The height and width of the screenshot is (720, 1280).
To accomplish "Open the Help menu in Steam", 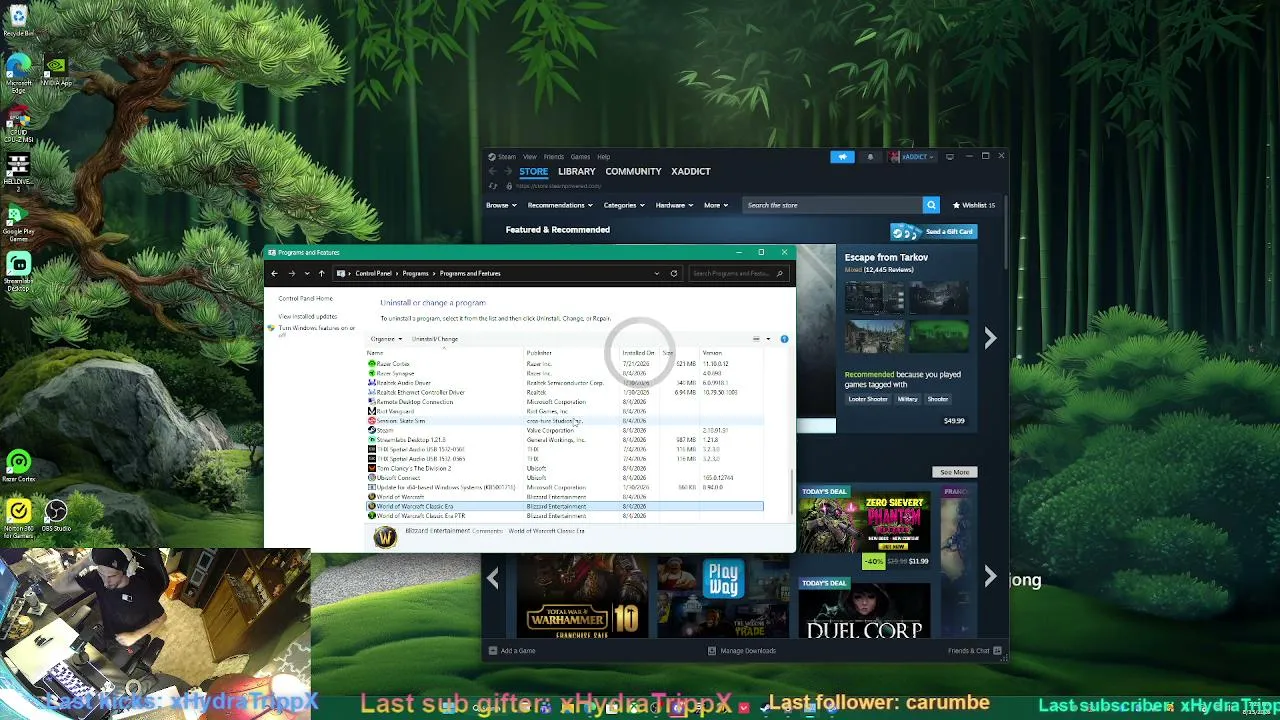I will point(604,157).
